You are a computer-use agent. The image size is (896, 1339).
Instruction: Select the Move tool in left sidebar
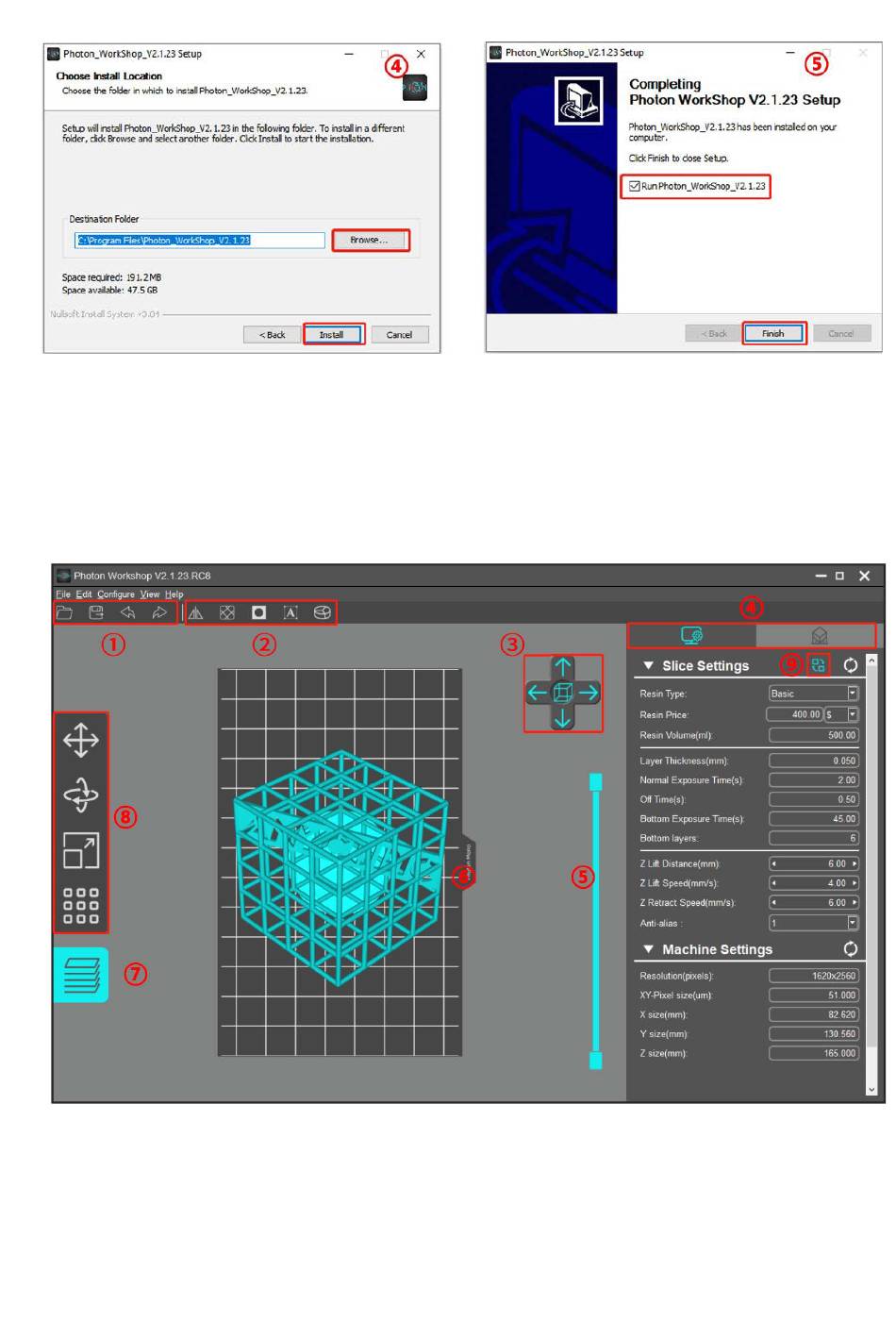[x=81, y=740]
